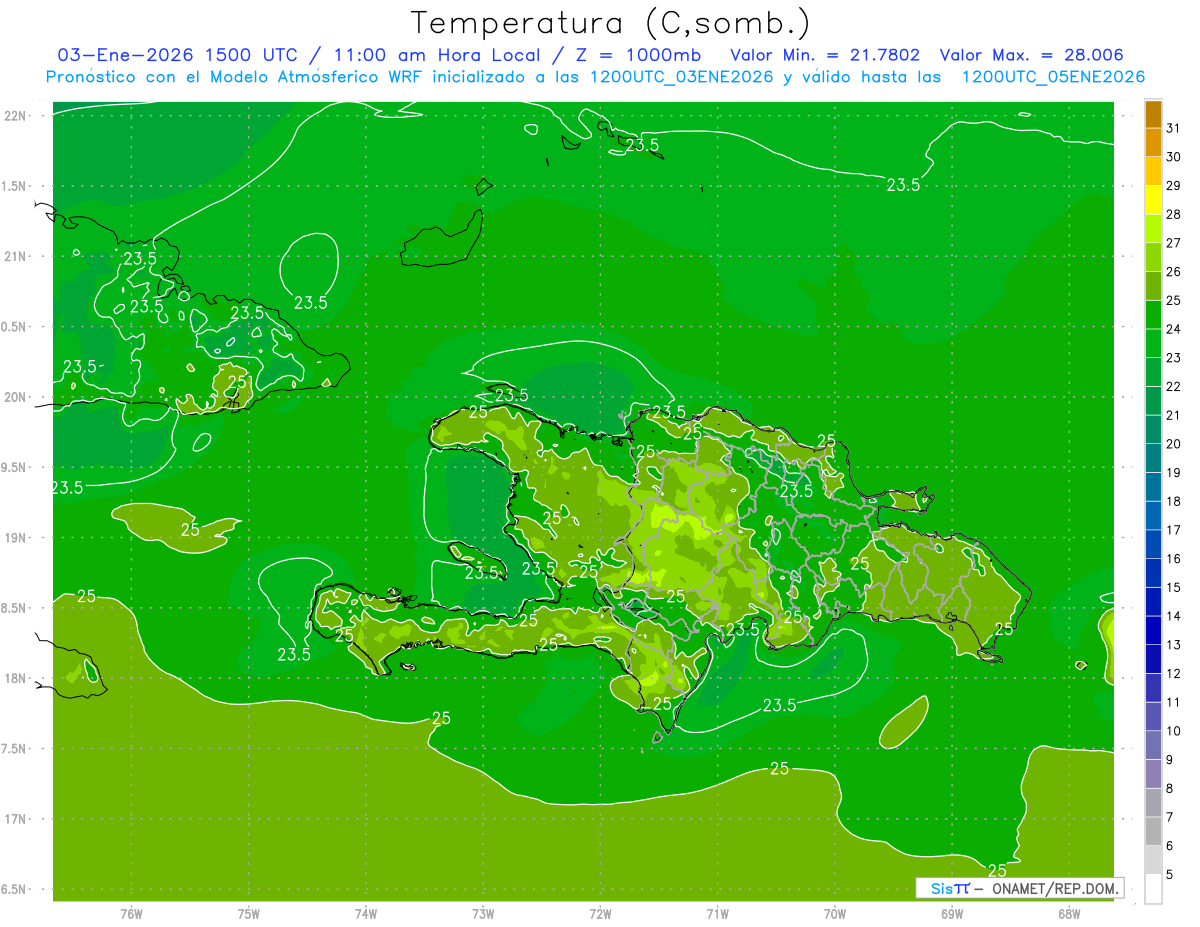Click the "1200UTC_05ENE2026" valid-until time
This screenshot has height=927, width=1200.
coord(1053,77)
